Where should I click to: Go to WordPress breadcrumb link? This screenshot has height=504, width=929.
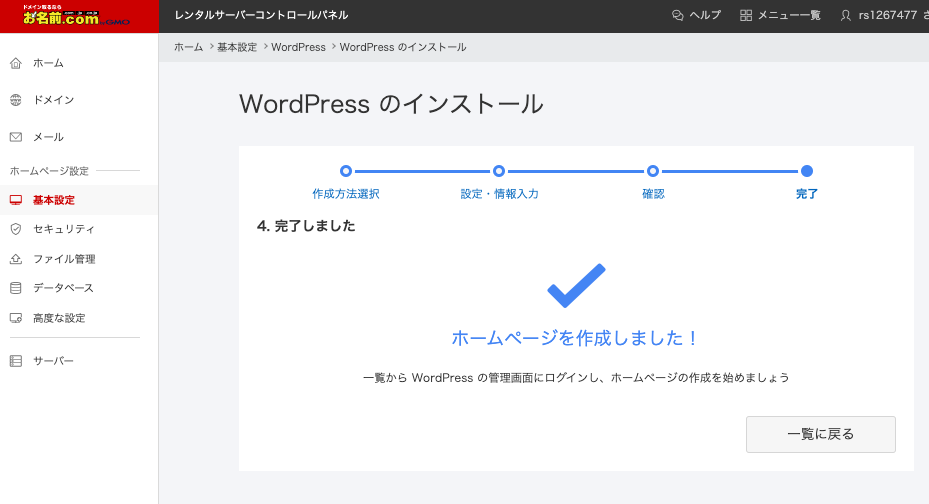[x=298, y=47]
